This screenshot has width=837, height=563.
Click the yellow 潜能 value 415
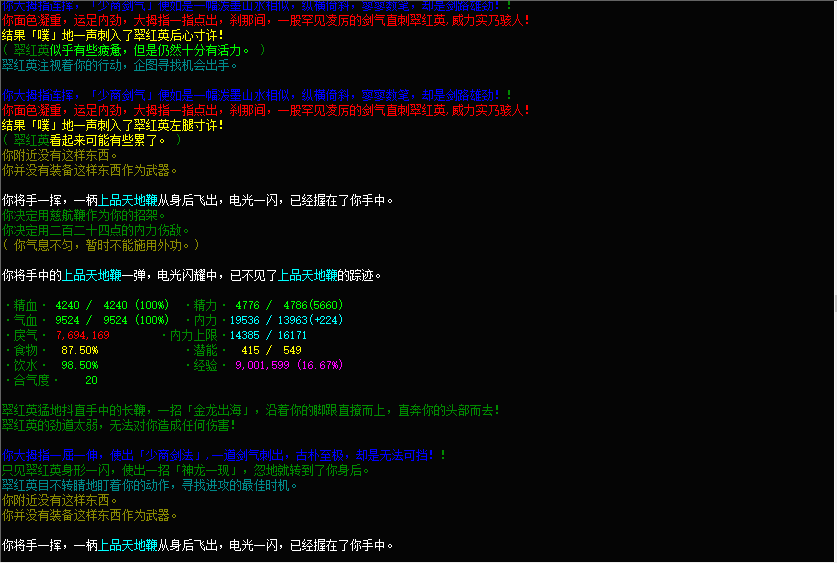pyautogui.click(x=250, y=350)
